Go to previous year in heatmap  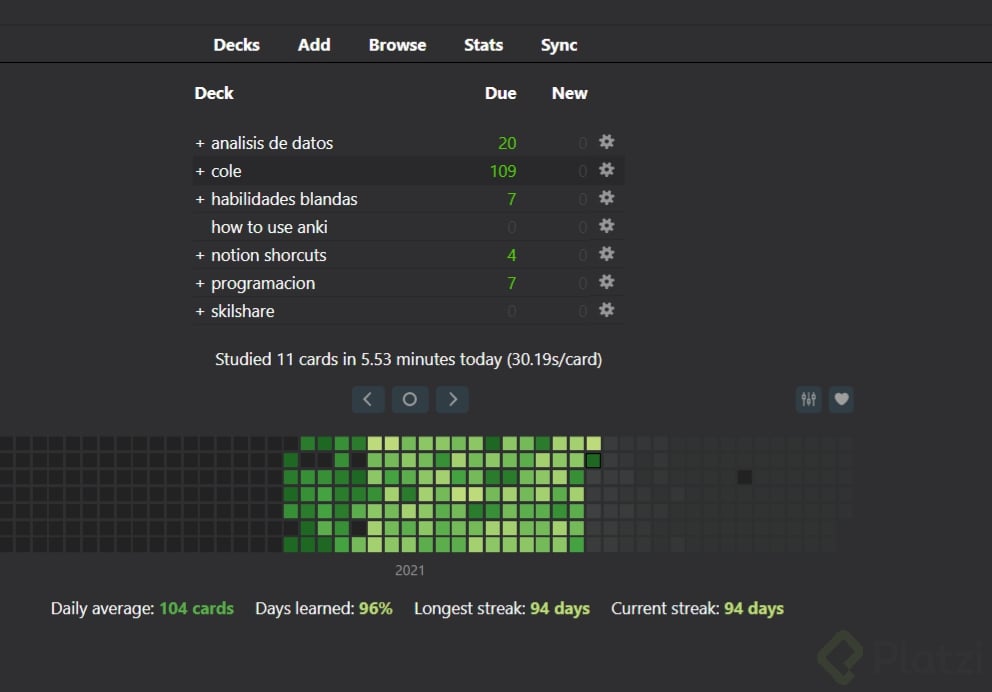coord(368,399)
